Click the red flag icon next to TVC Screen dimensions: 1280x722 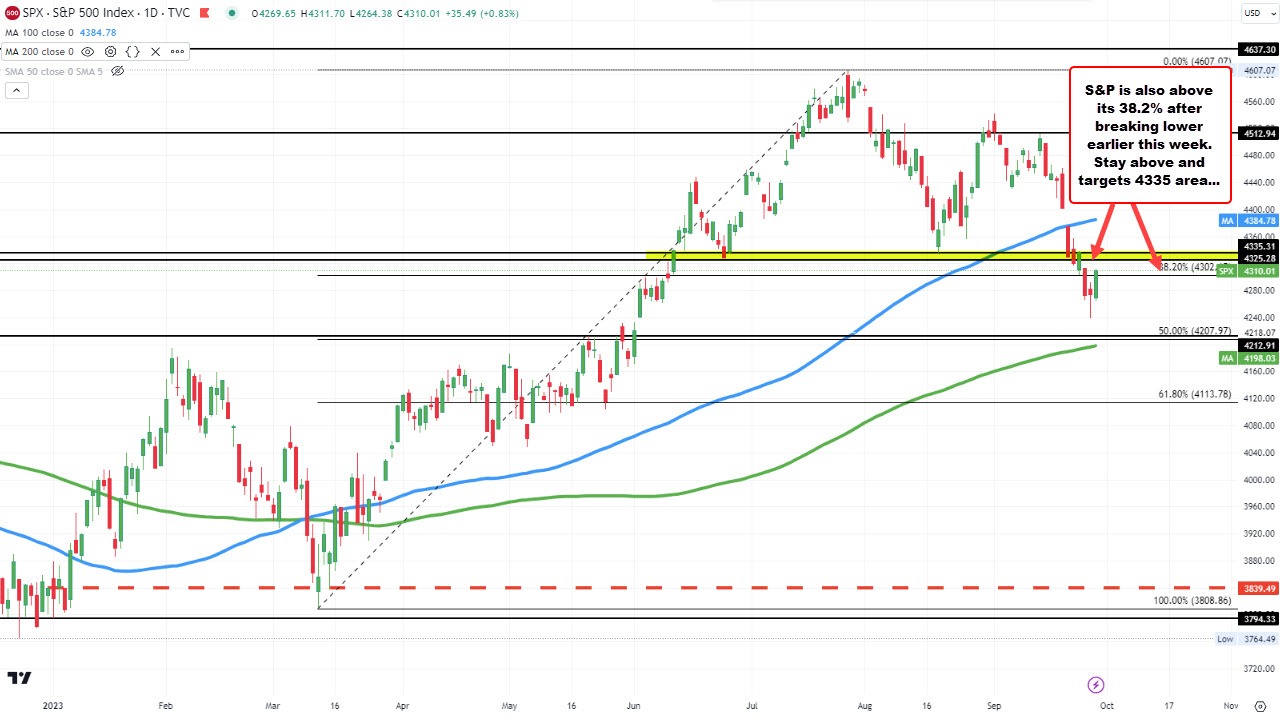click(204, 13)
